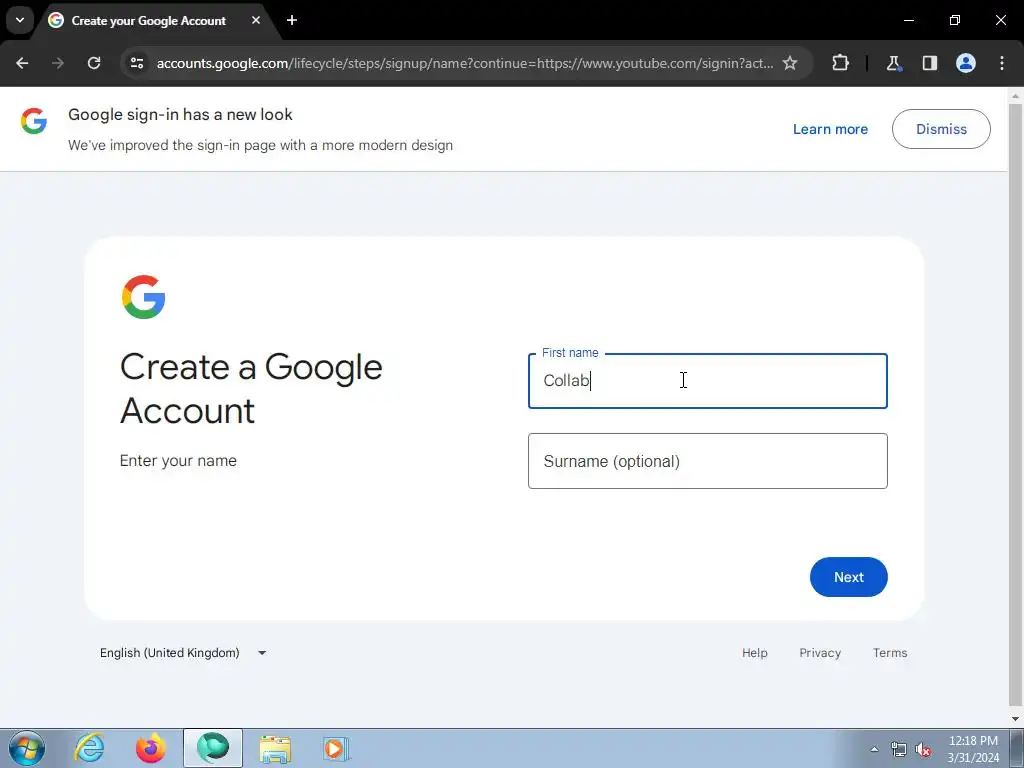Open the Chrome three-dot menu
Viewport: 1024px width, 768px height.
tap(1002, 63)
